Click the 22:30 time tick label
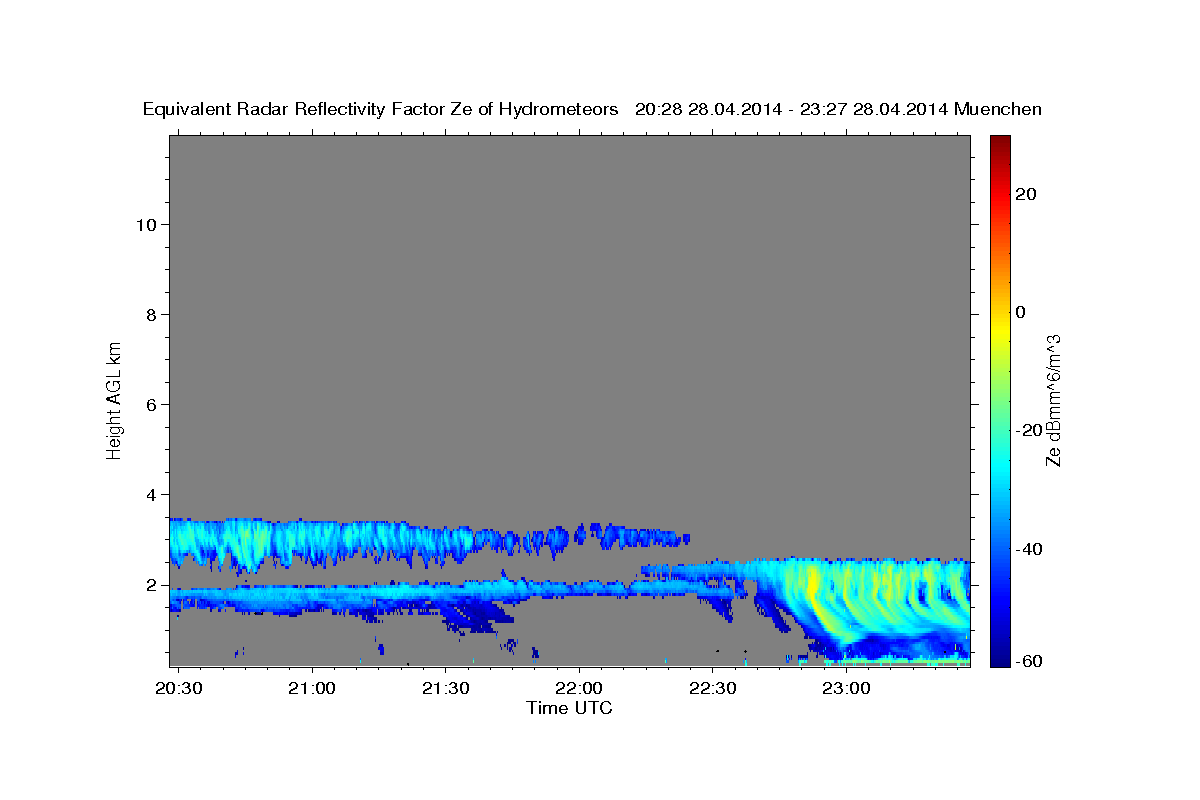The image size is (1200, 800). [712, 688]
